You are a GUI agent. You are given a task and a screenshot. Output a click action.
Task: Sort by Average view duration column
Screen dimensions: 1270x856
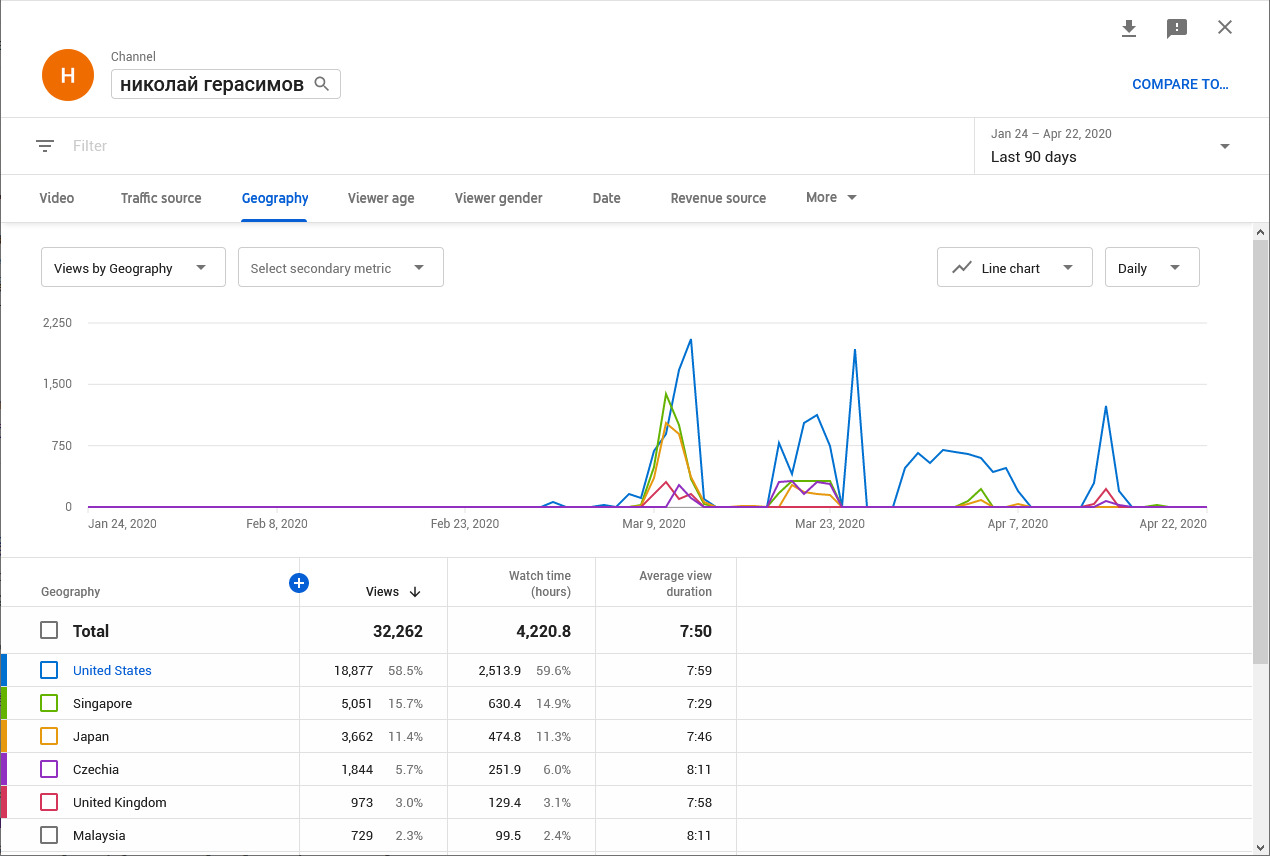click(675, 584)
